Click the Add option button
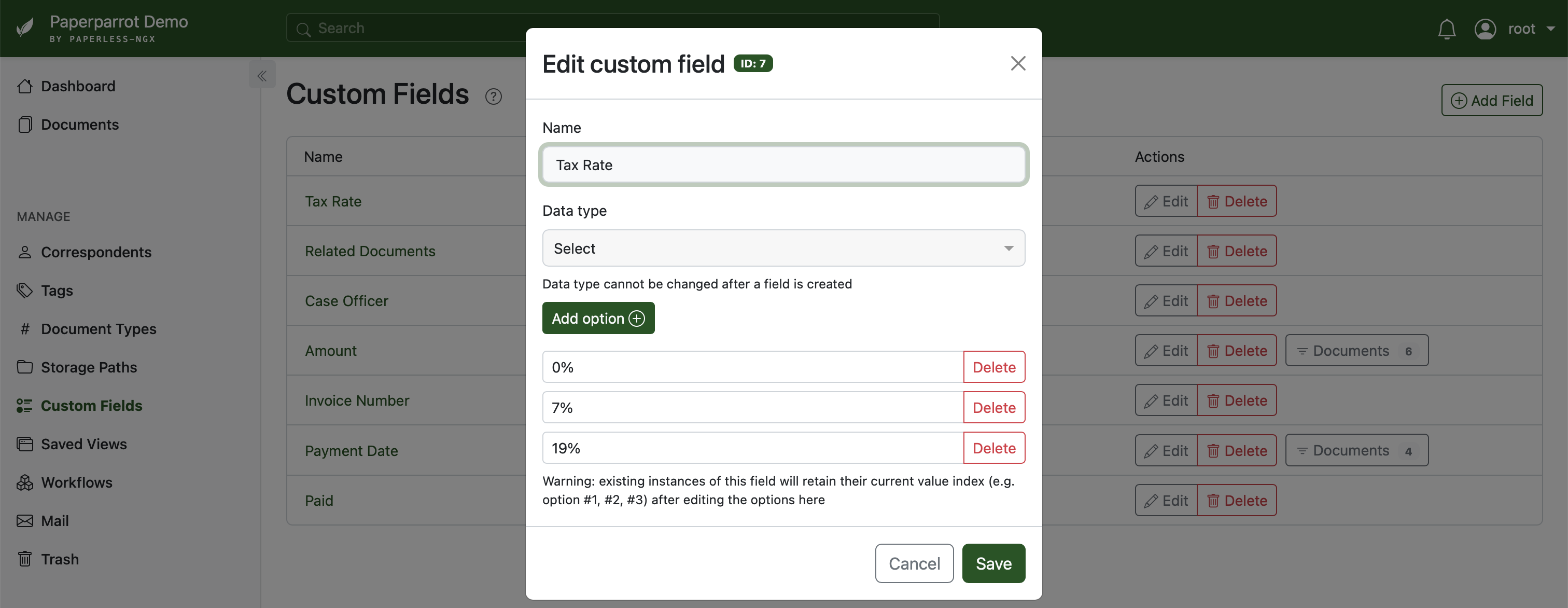The width and height of the screenshot is (1568, 608). point(598,317)
